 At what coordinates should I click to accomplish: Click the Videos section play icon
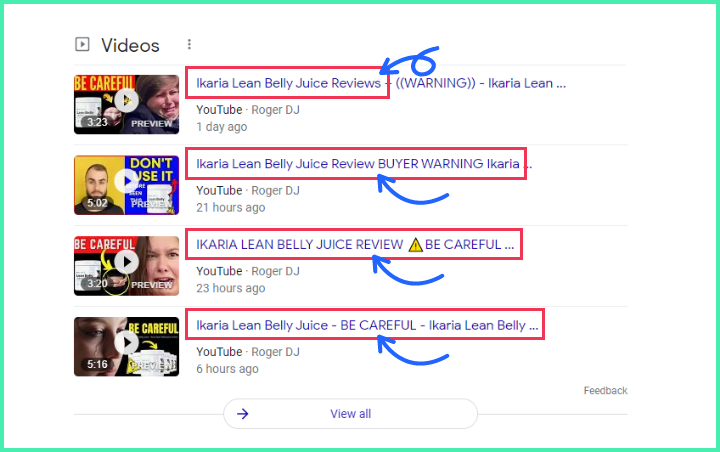(x=82, y=45)
